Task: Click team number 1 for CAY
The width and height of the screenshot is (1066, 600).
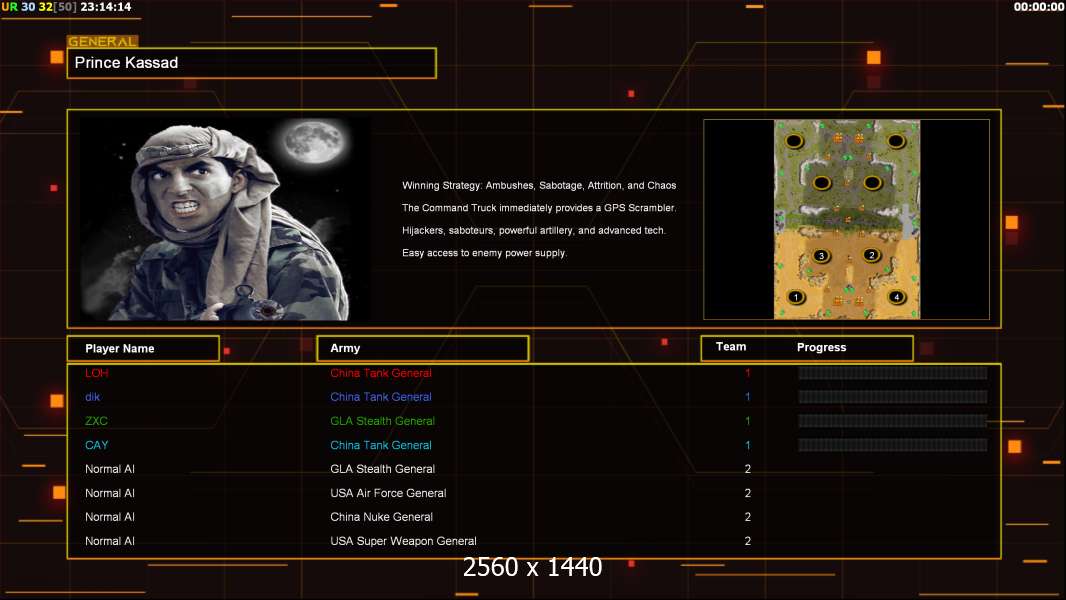Action: click(x=748, y=445)
